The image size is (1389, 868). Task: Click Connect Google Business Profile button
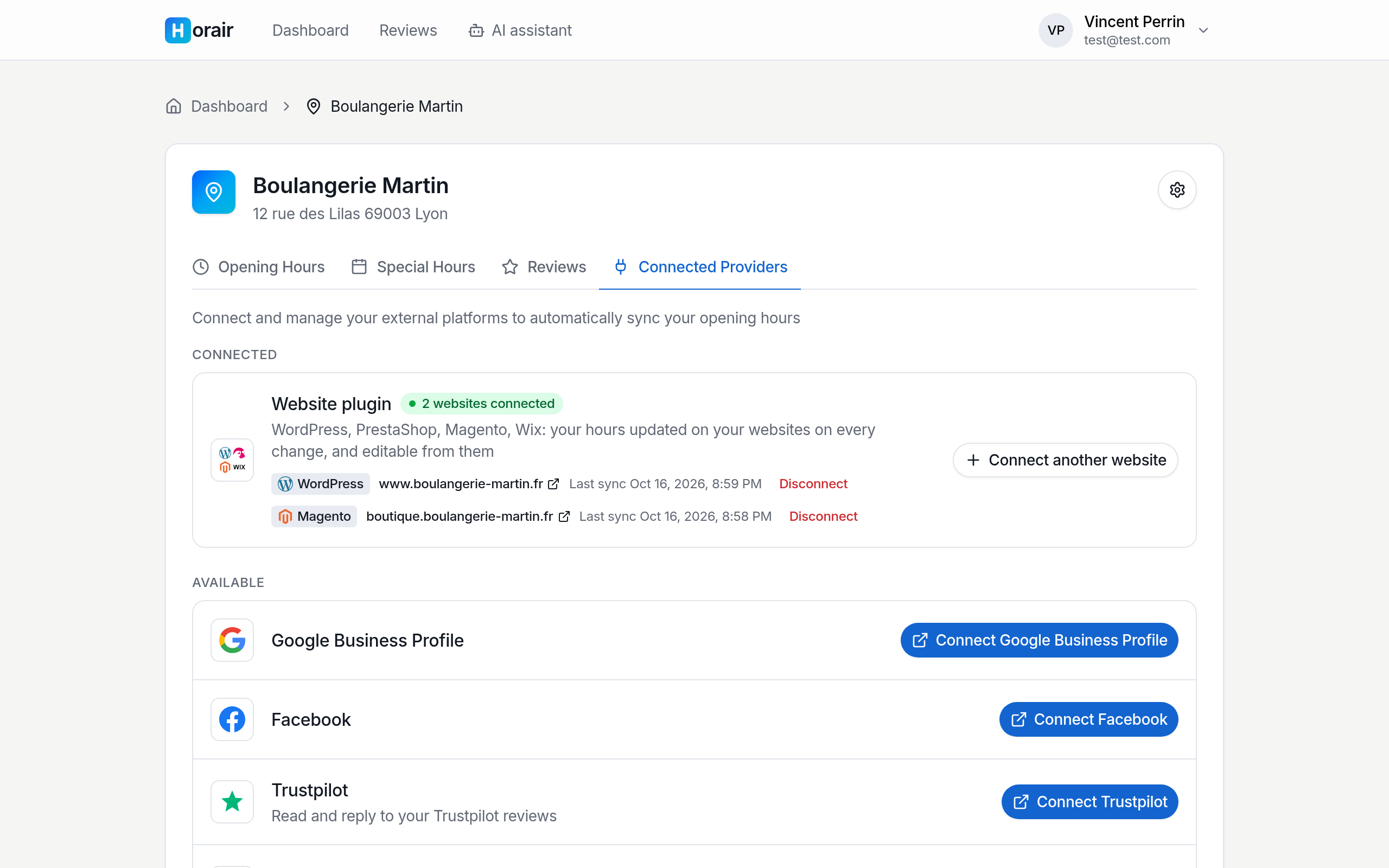pos(1039,640)
